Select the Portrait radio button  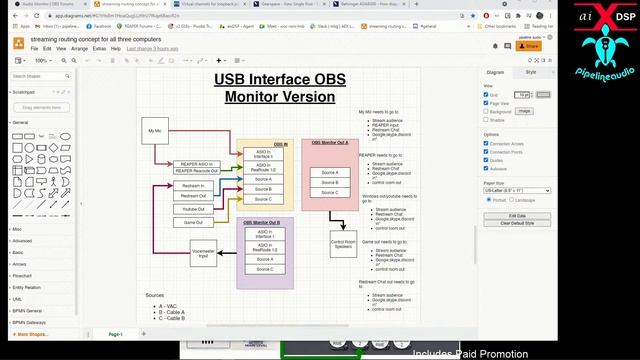click(489, 200)
